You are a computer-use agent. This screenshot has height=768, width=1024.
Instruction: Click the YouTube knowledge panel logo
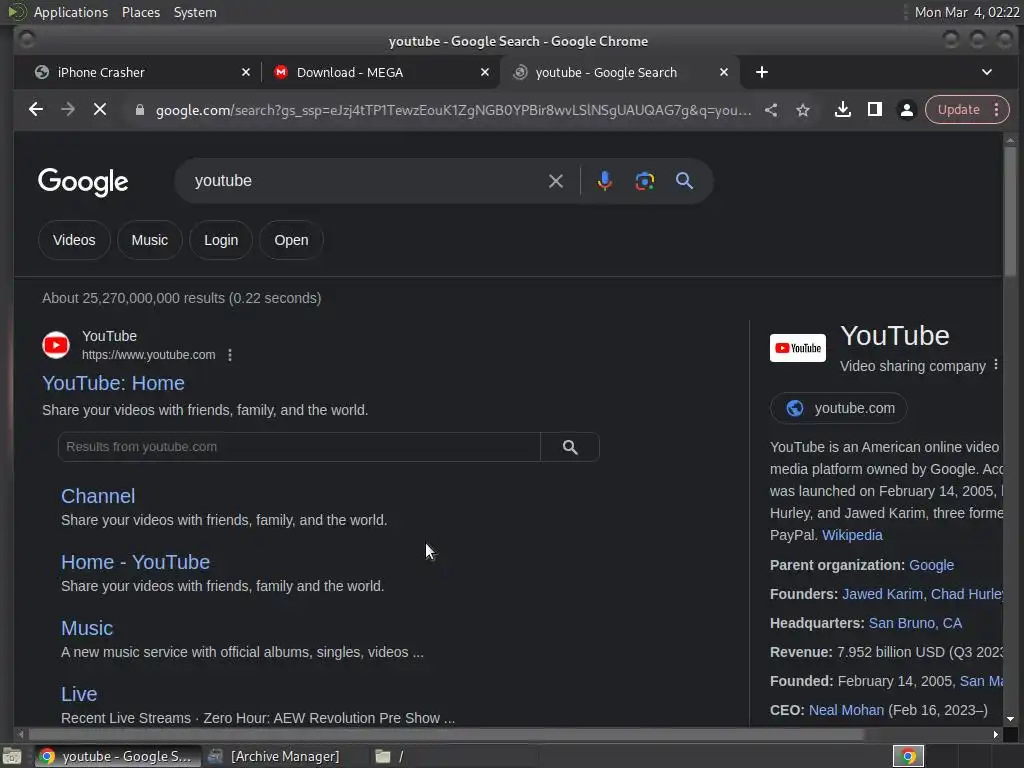[797, 348]
